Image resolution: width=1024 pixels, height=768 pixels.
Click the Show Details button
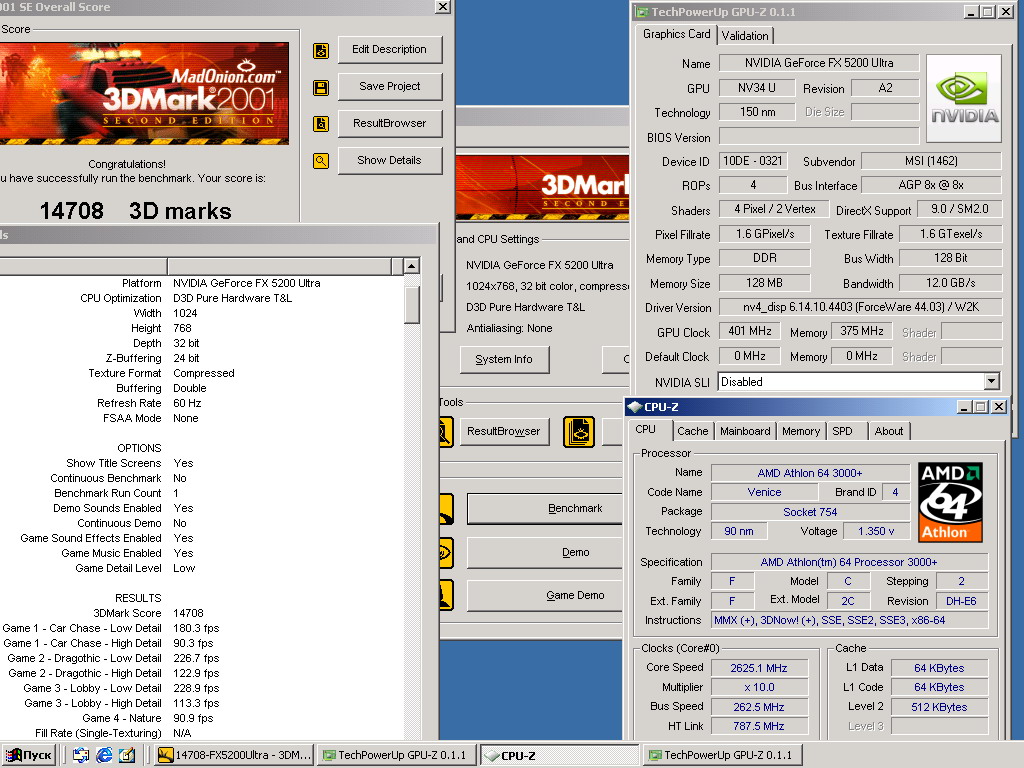point(389,161)
